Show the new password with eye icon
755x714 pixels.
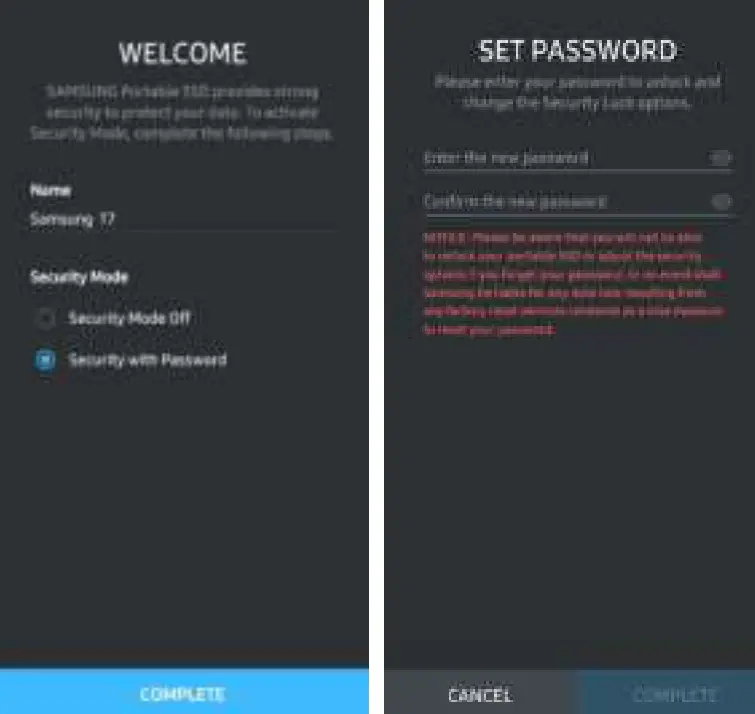[x=720, y=158]
